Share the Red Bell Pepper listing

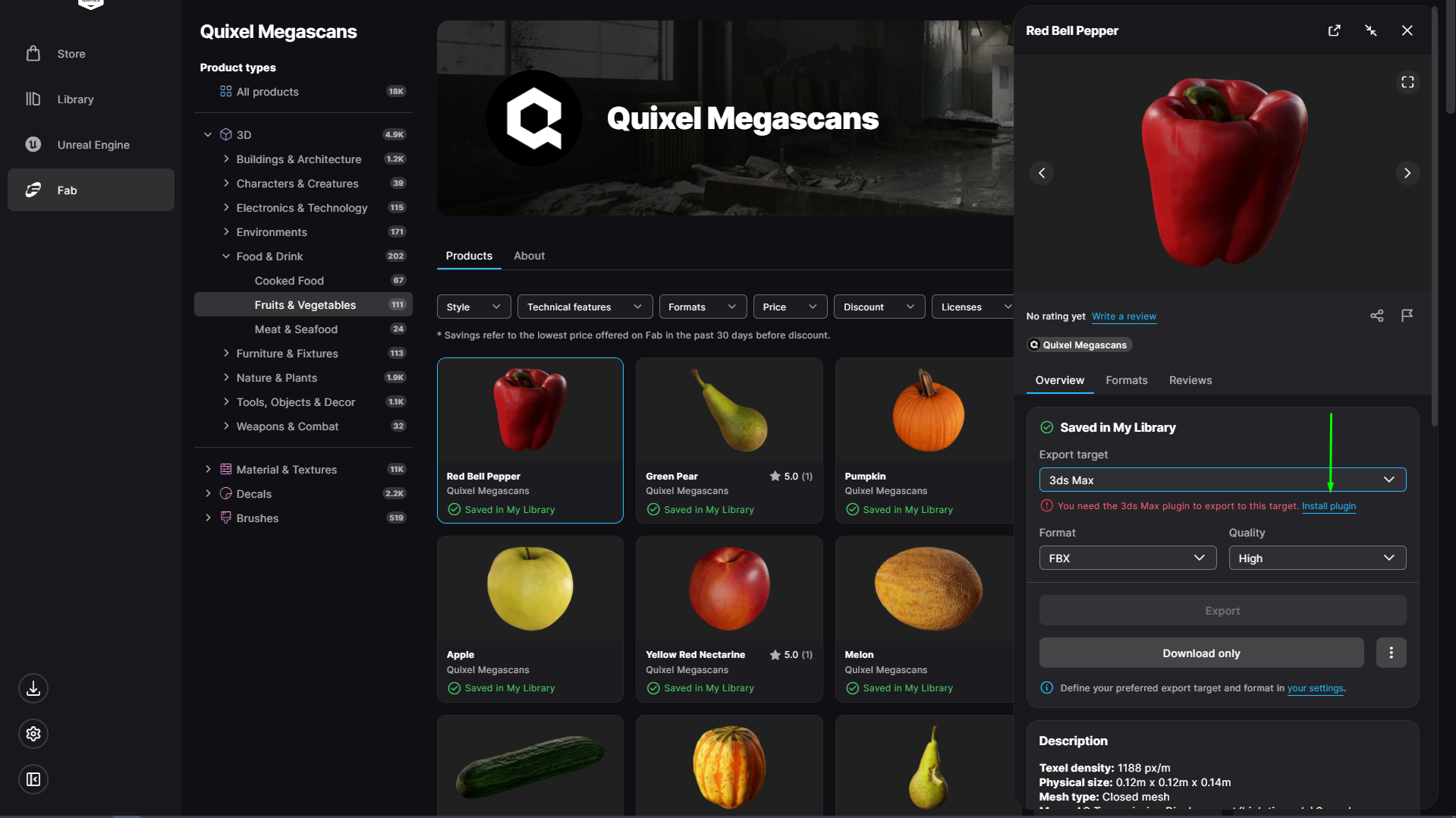[x=1377, y=316]
